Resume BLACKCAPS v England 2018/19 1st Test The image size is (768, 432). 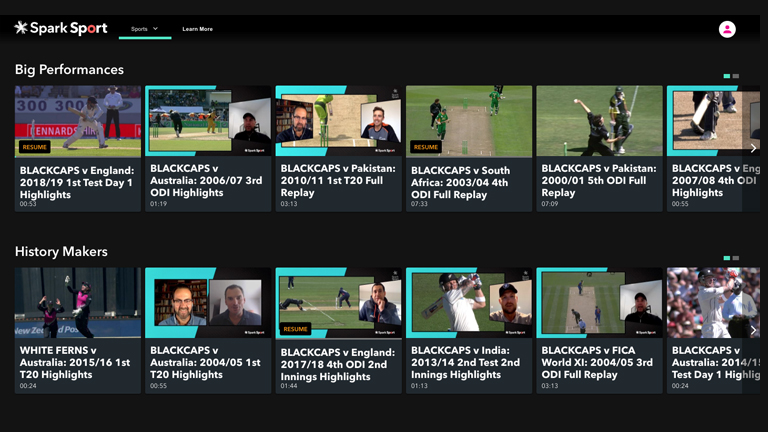34,147
